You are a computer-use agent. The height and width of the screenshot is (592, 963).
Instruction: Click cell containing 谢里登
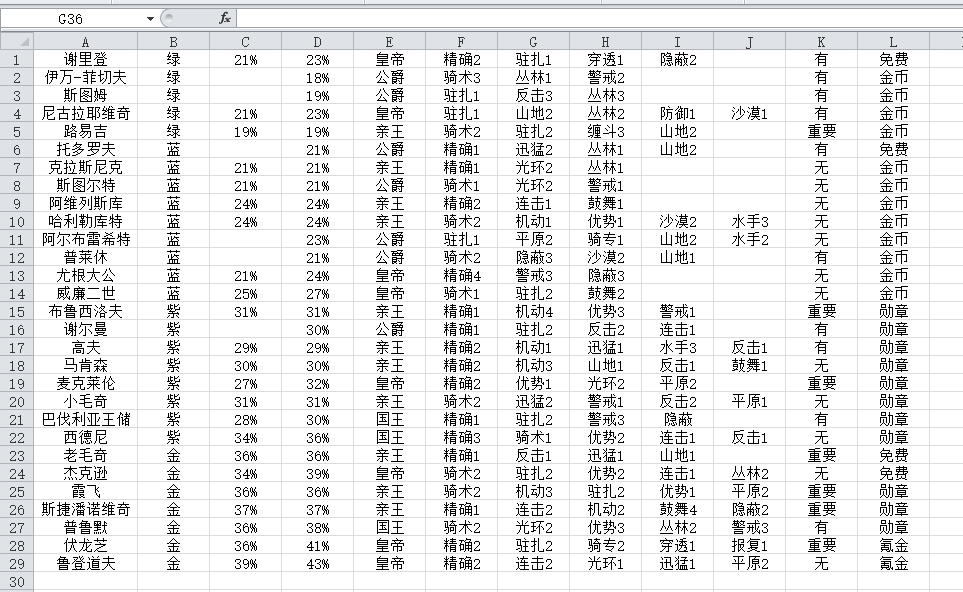point(85,59)
